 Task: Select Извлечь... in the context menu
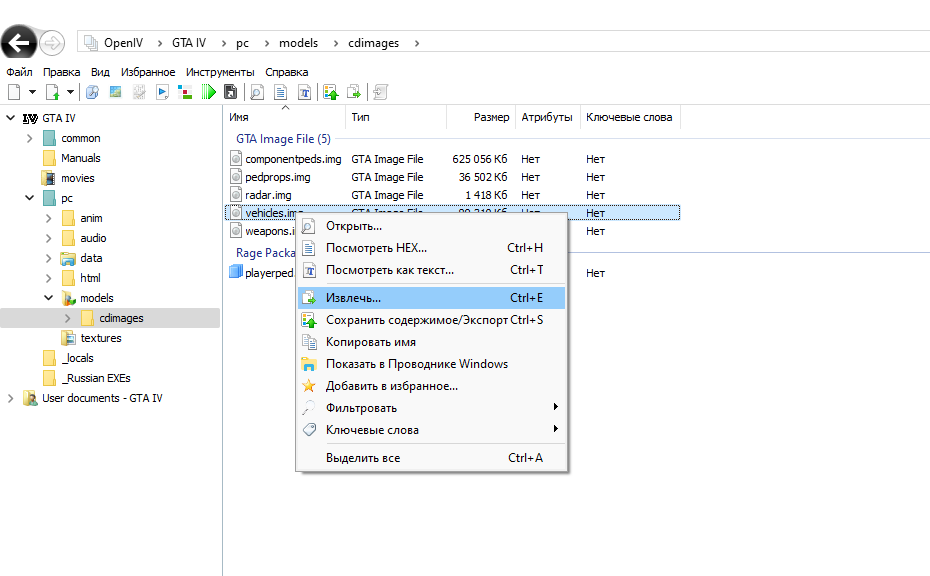click(431, 298)
